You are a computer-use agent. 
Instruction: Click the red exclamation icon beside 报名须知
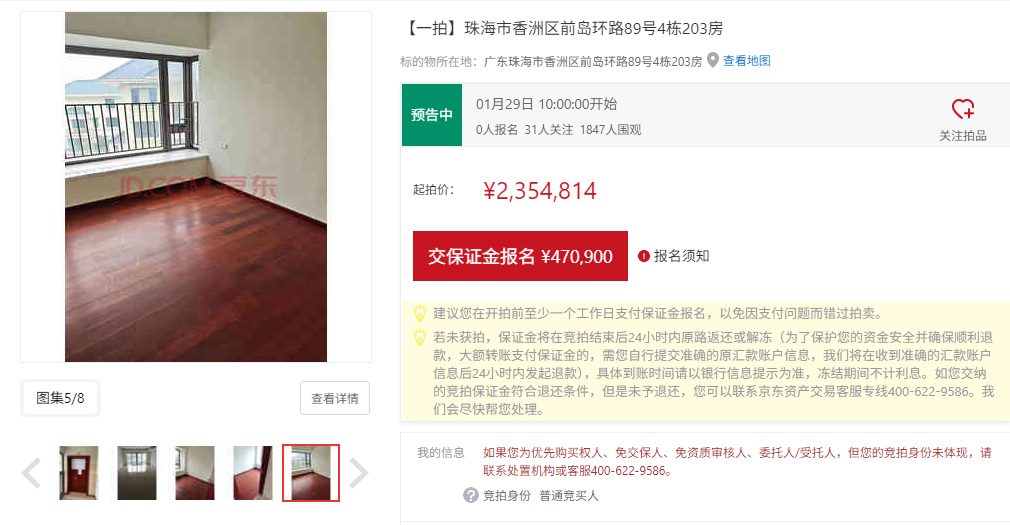tap(643, 256)
